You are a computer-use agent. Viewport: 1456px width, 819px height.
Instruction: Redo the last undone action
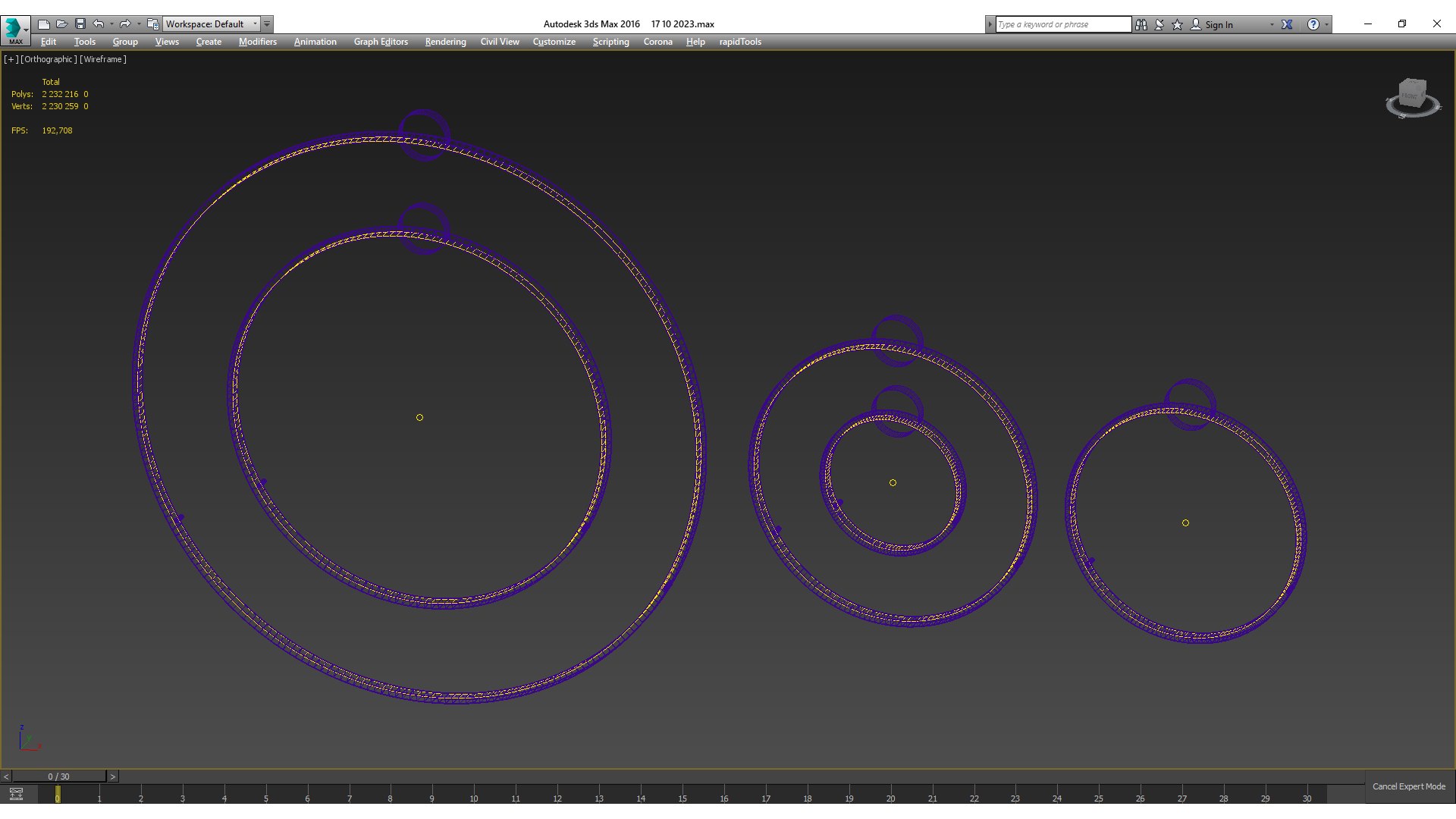[125, 24]
